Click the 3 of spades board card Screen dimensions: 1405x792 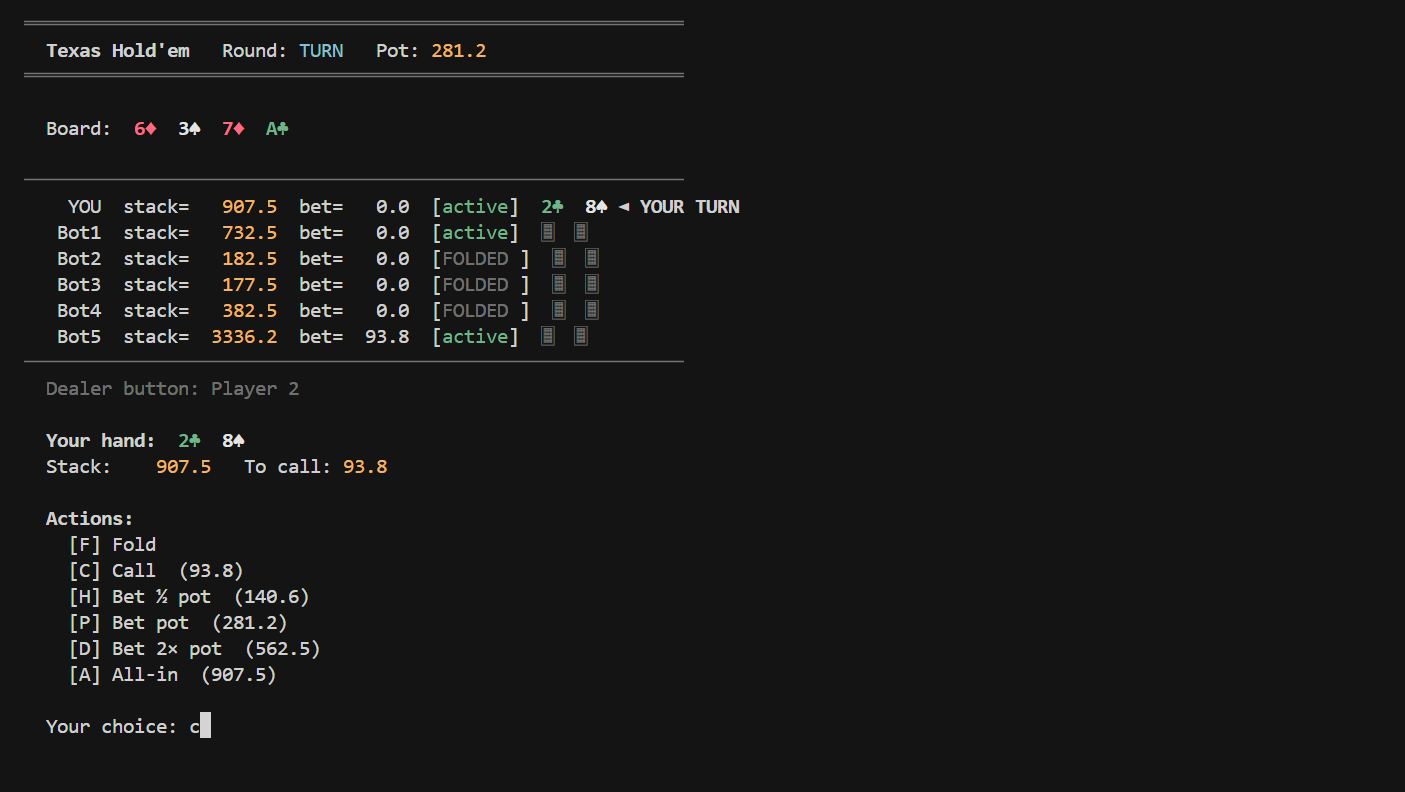(189, 129)
